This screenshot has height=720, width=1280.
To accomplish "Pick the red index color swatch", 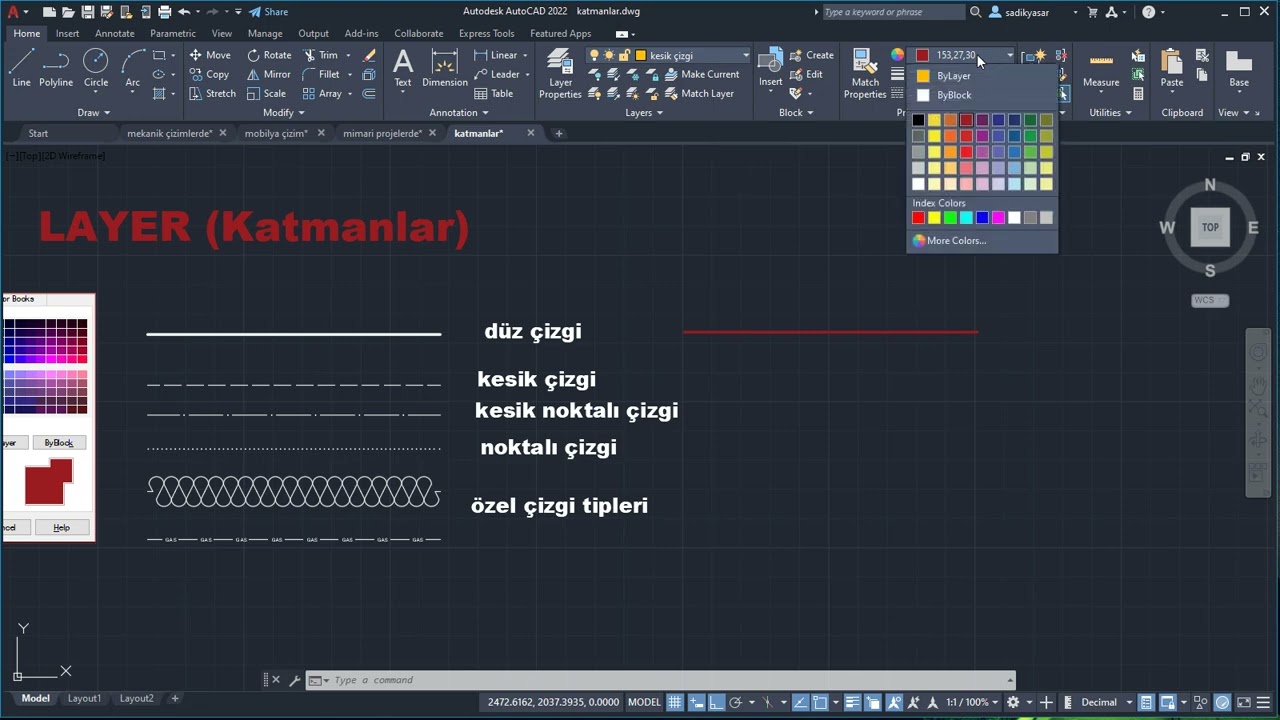I will [918, 218].
